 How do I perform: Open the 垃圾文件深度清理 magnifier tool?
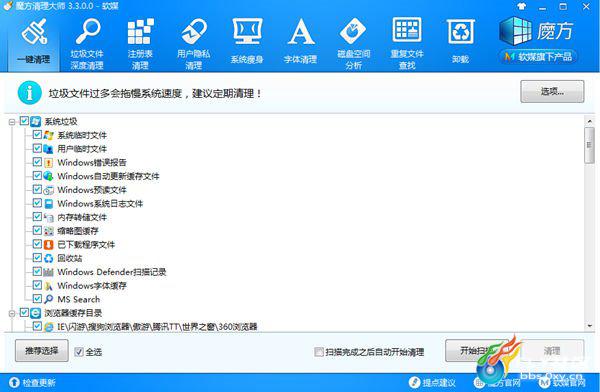coord(87,43)
